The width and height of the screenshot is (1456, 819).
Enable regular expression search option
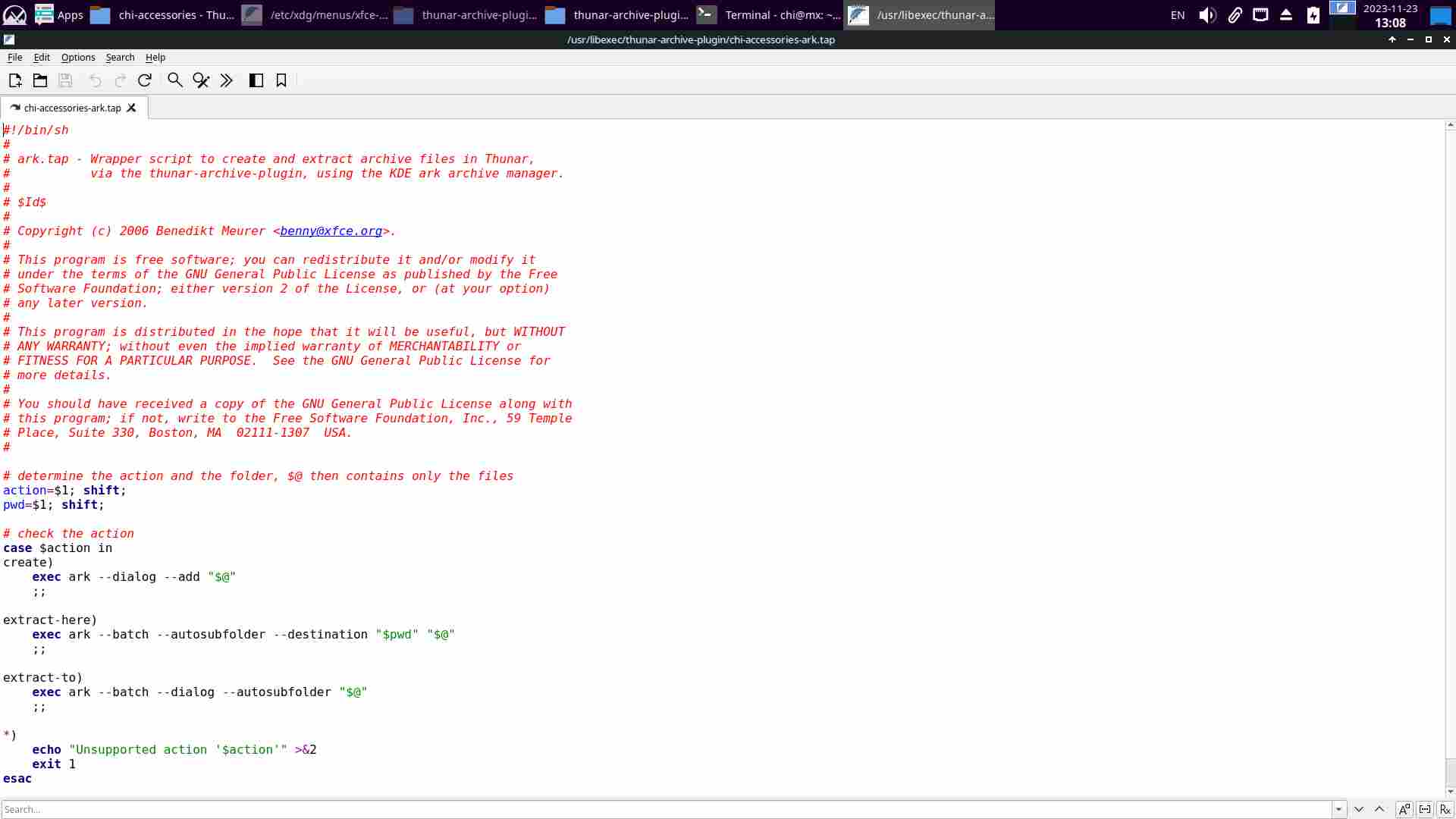coord(1445,809)
